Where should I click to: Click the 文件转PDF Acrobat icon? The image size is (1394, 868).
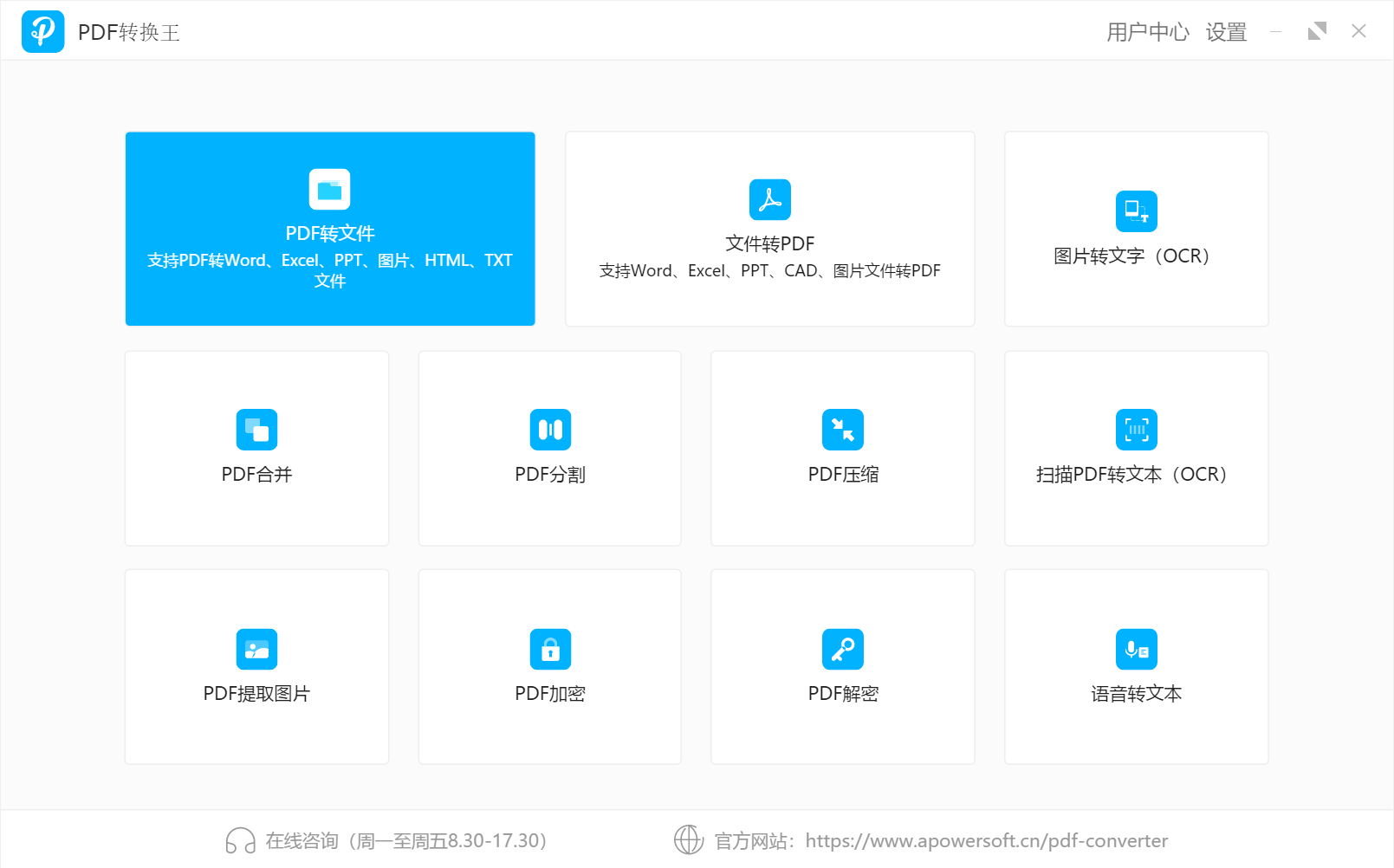pyautogui.click(x=770, y=200)
